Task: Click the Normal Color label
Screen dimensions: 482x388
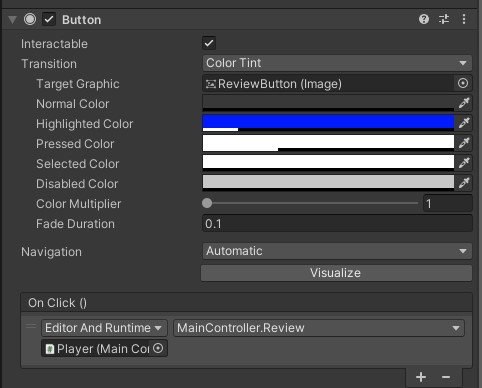Action: [73, 104]
